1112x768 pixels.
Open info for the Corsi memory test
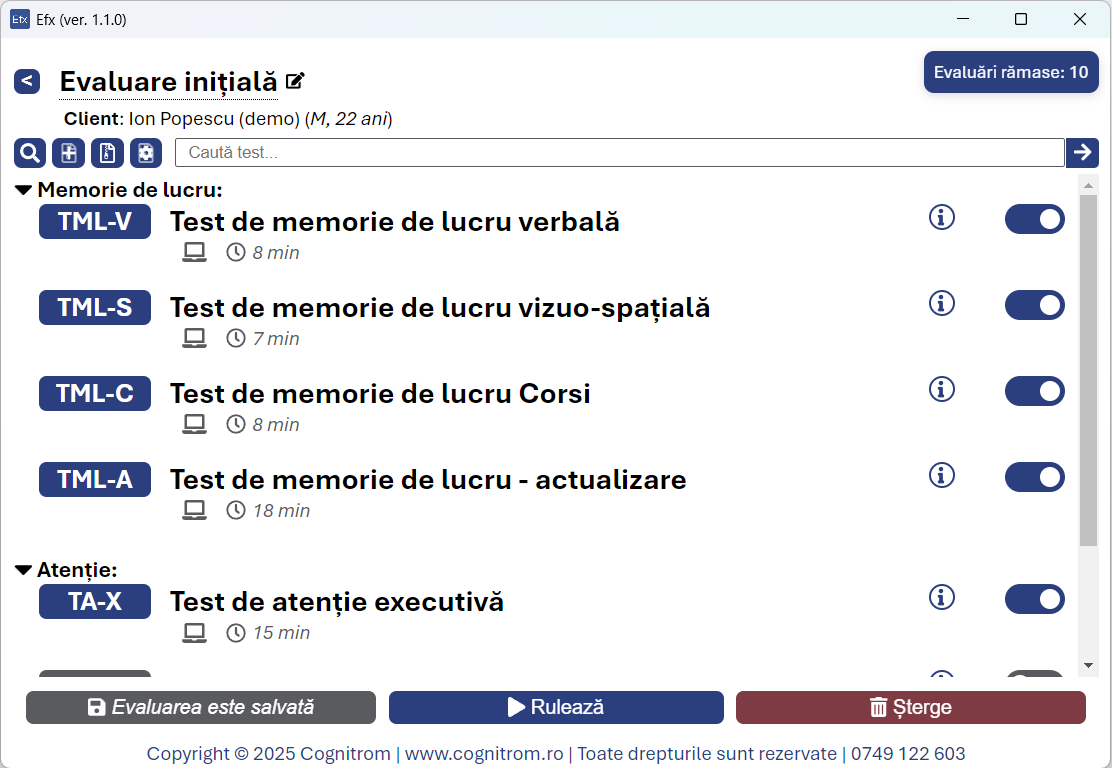[942, 389]
